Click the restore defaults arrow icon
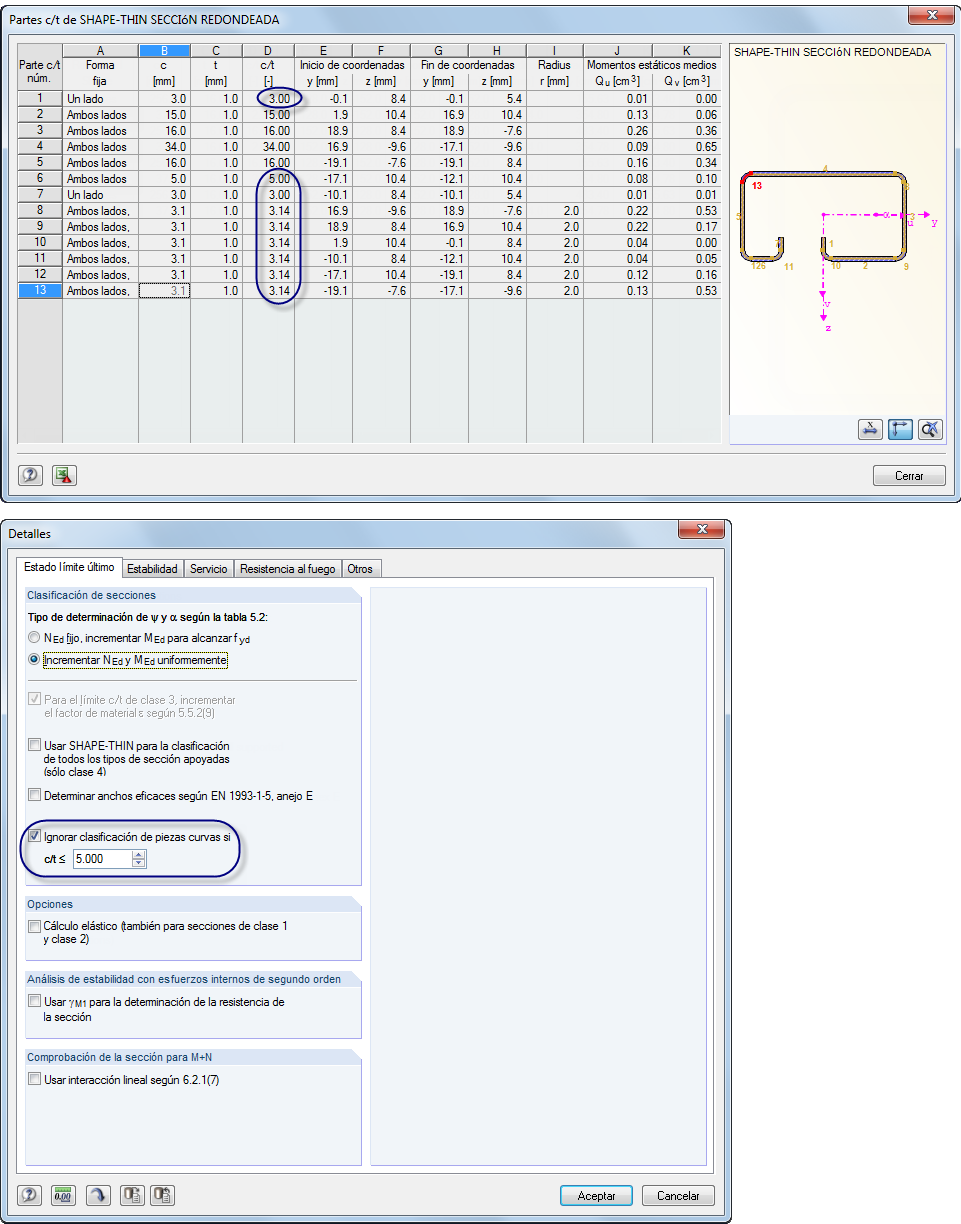961x1224 pixels. click(x=97, y=1195)
